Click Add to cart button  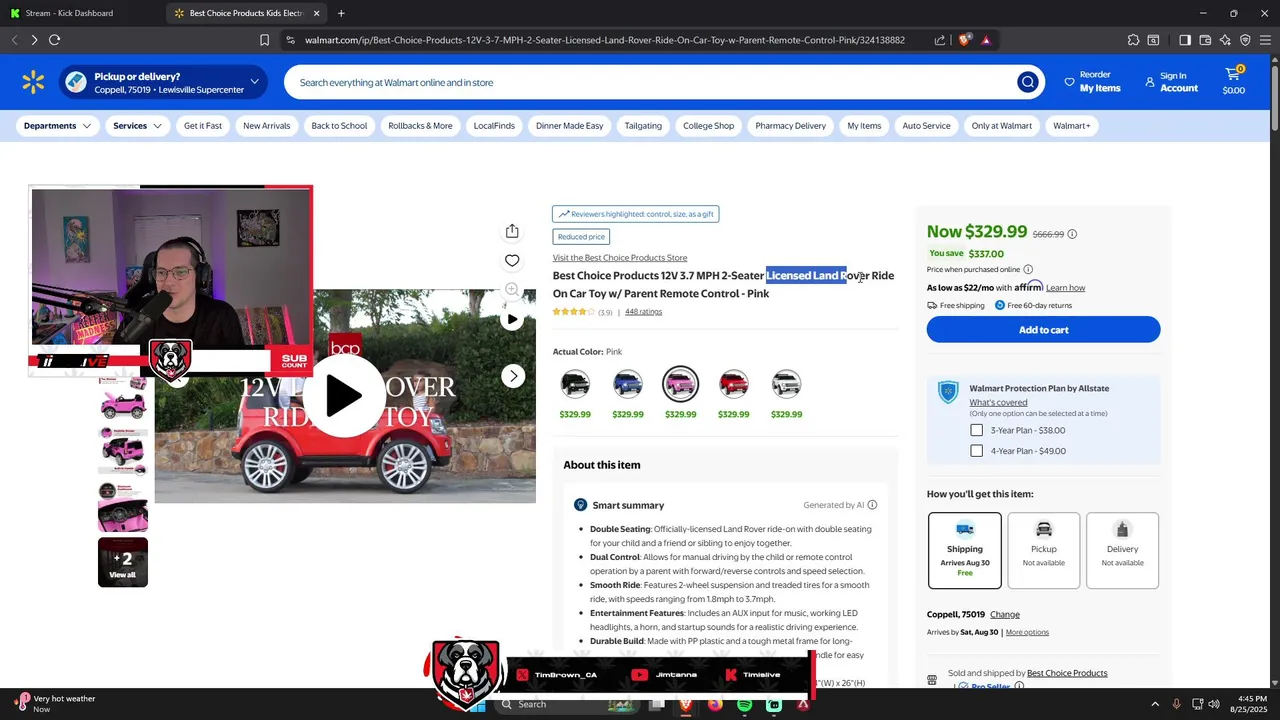[1043, 330]
